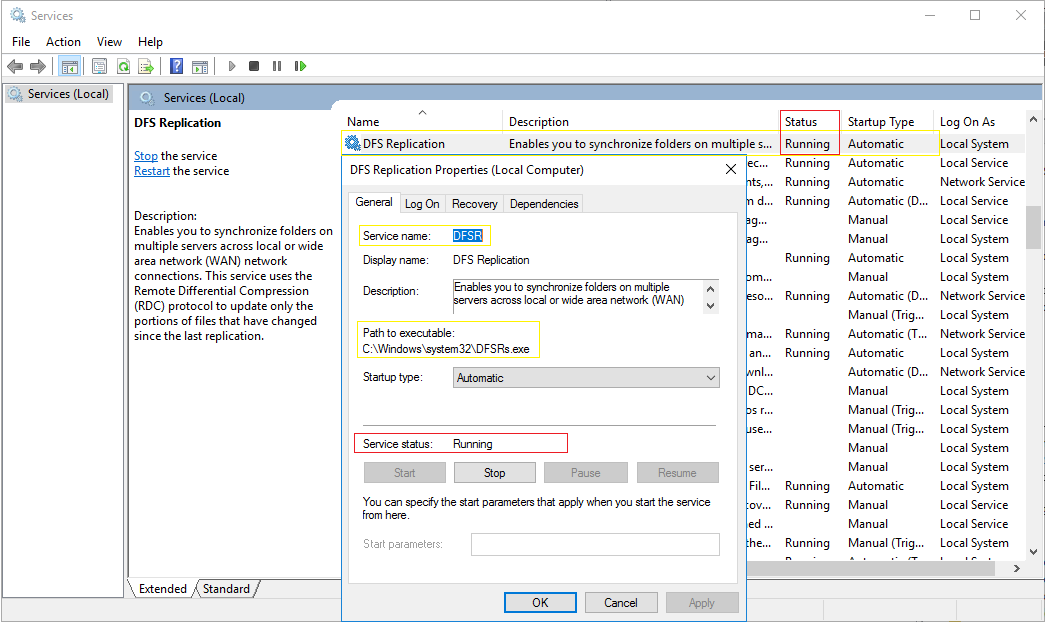Select the General tab
The width and height of the screenshot is (1046, 622).
pos(374,202)
